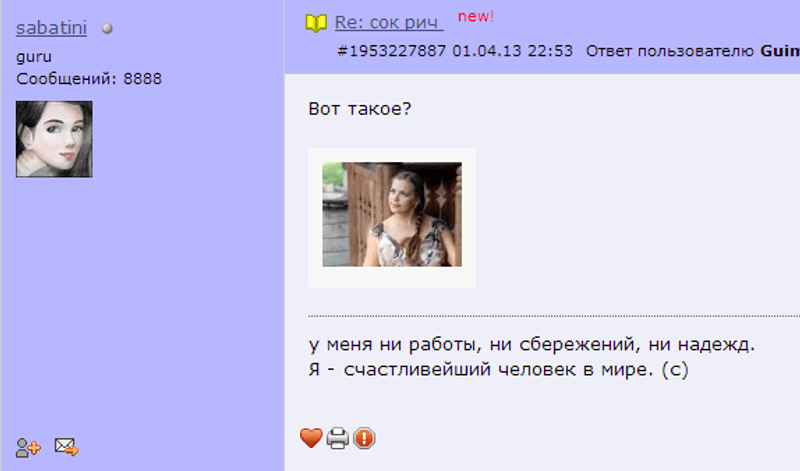Click the "guru" rank label
Image resolution: width=800 pixels, height=471 pixels.
[x=34, y=57]
